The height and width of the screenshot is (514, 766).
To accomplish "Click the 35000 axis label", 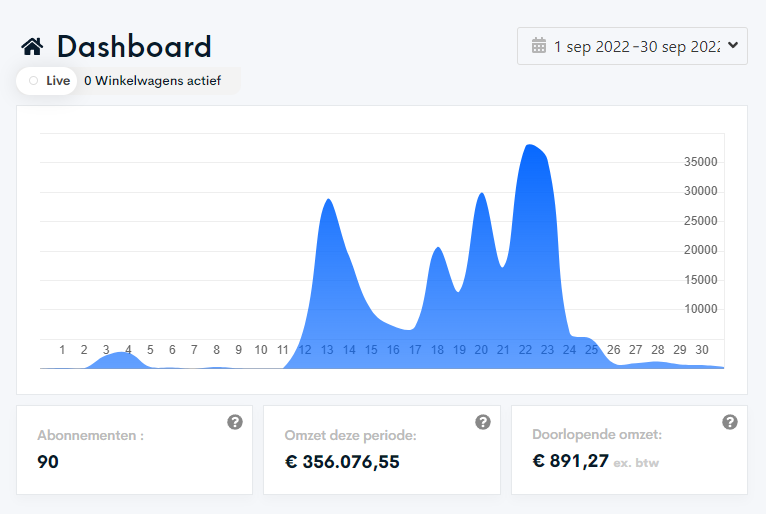I will 700,162.
